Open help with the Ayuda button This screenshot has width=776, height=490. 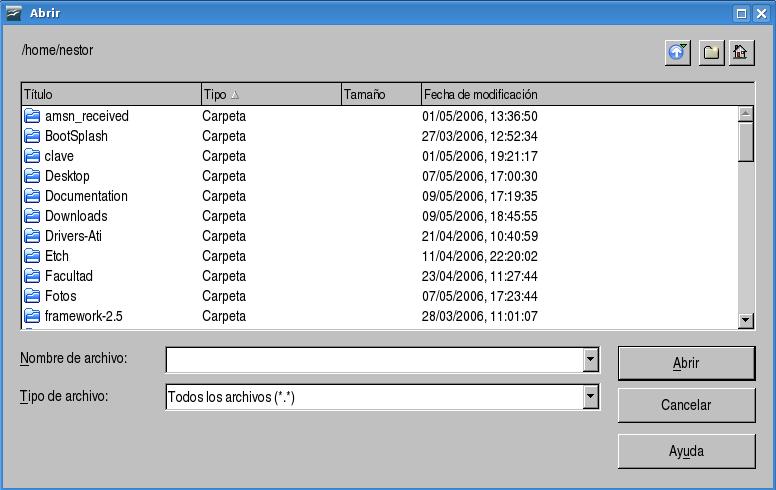(x=686, y=451)
